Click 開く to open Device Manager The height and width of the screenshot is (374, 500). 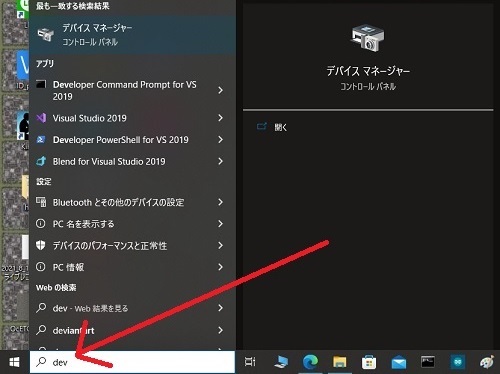point(281,127)
